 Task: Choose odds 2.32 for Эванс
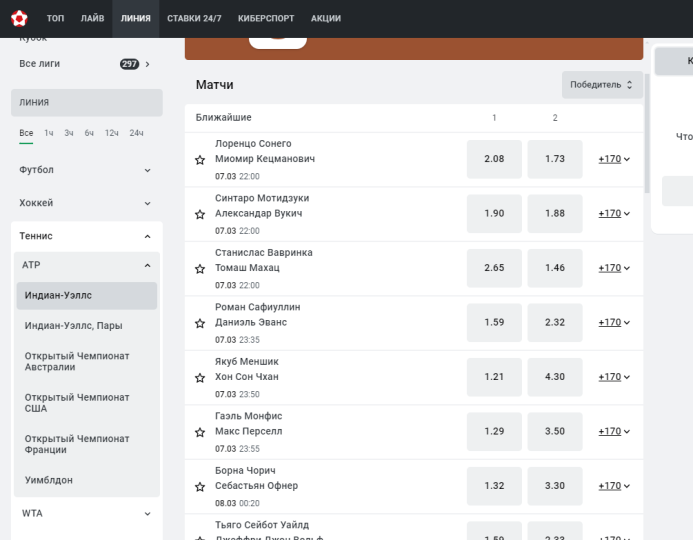pyautogui.click(x=555, y=323)
